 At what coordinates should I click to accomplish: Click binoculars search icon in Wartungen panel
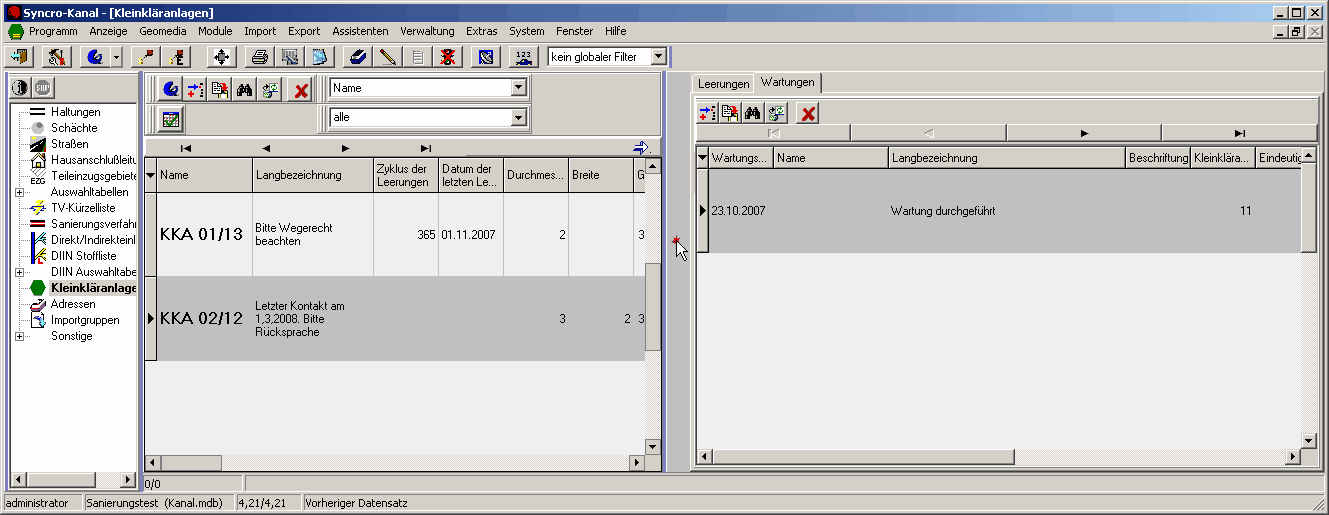click(754, 113)
